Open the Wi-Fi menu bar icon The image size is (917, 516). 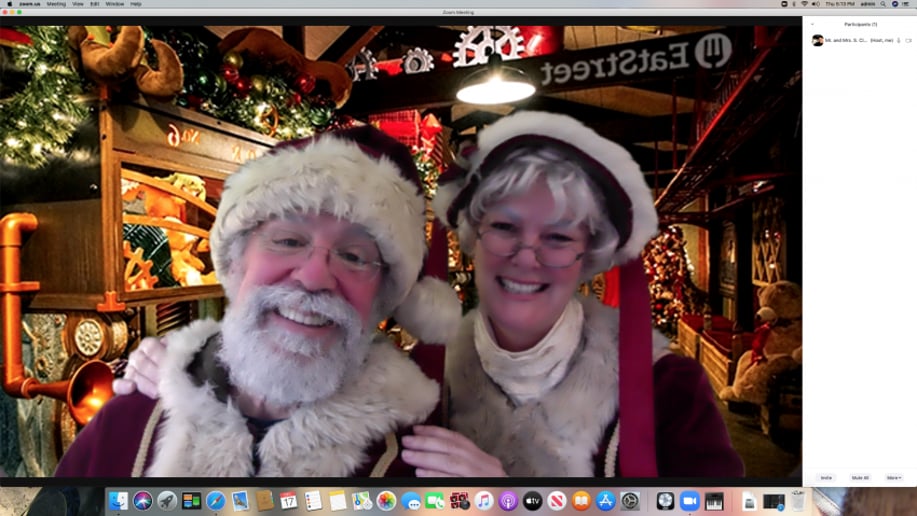tap(804, 4)
